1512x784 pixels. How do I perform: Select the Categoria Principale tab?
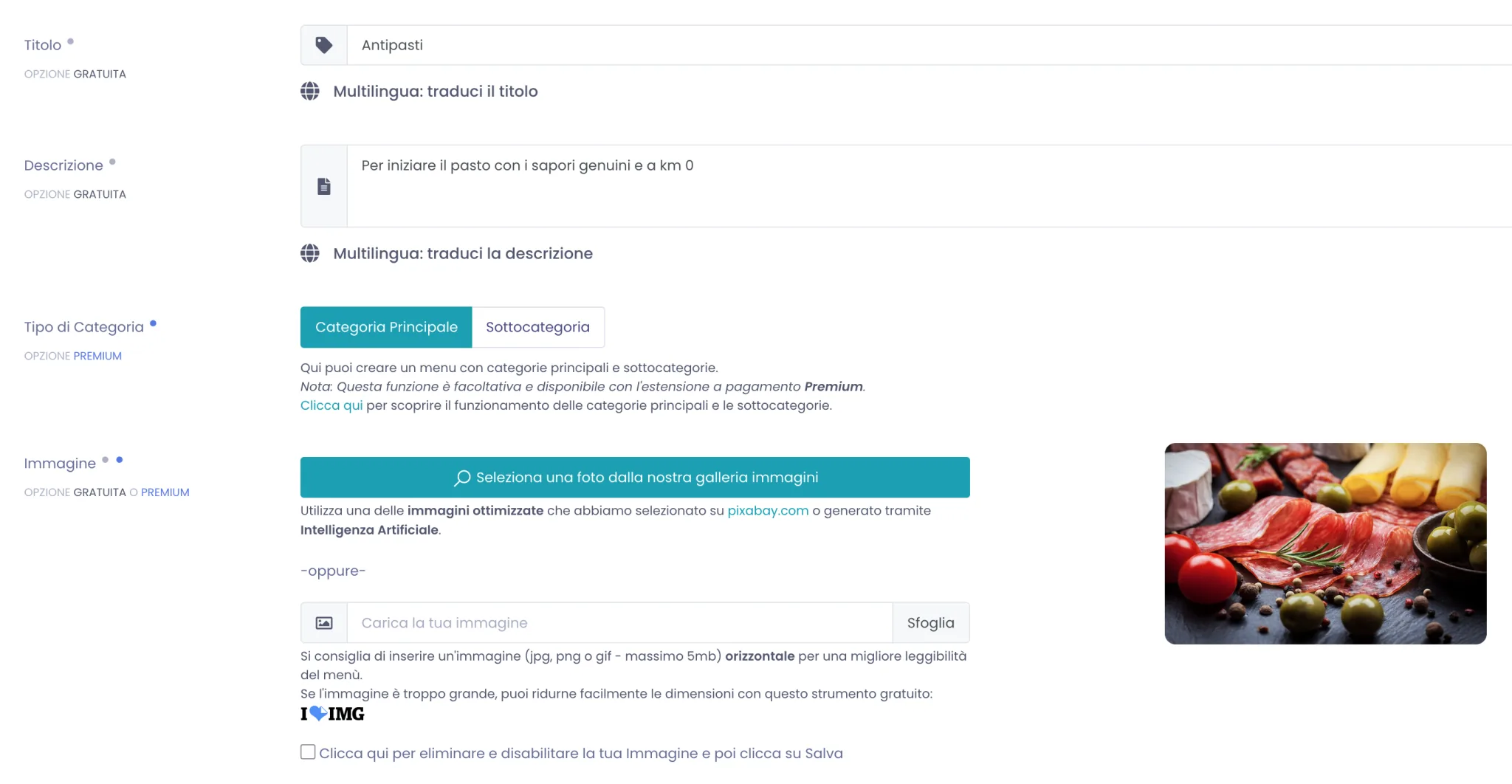click(x=386, y=327)
